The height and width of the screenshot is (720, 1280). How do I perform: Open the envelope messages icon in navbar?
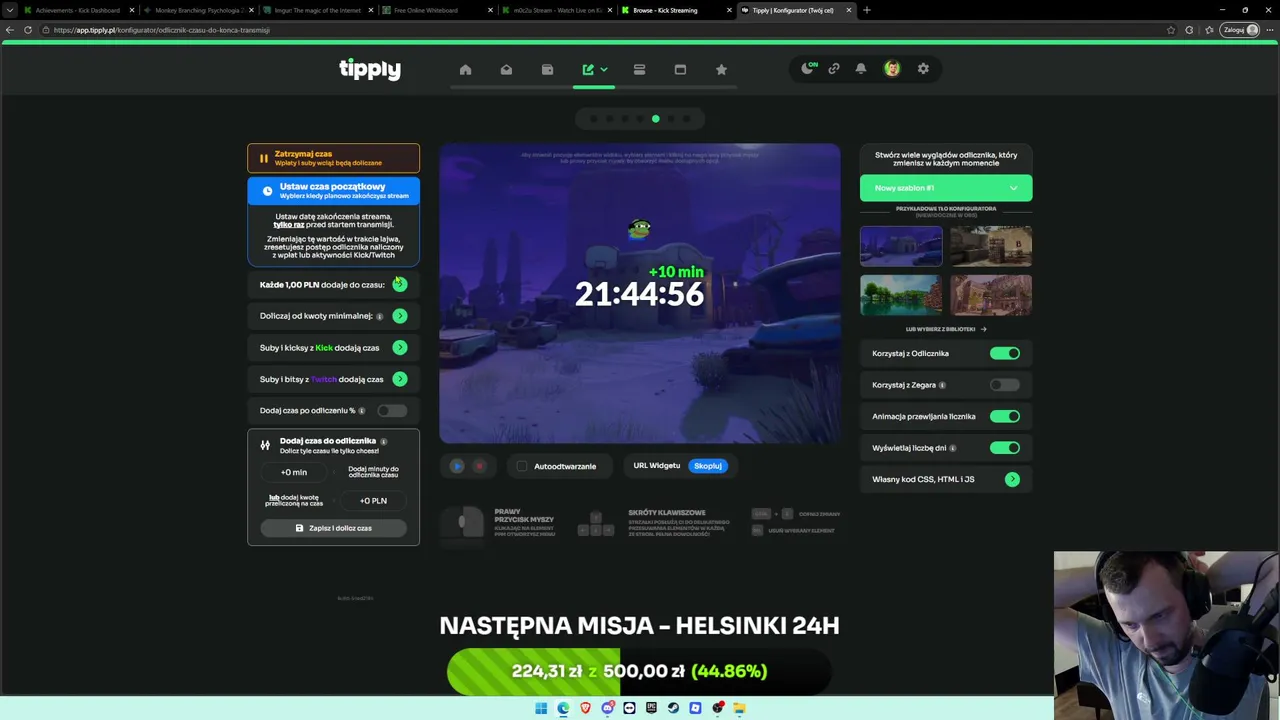pos(506,69)
